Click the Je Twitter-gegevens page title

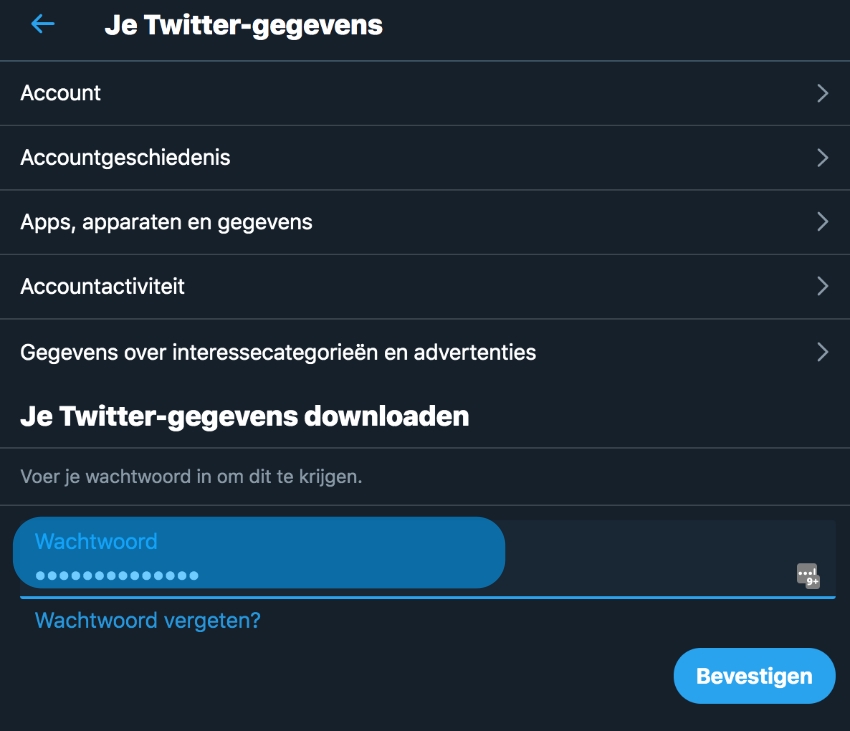[x=243, y=25]
